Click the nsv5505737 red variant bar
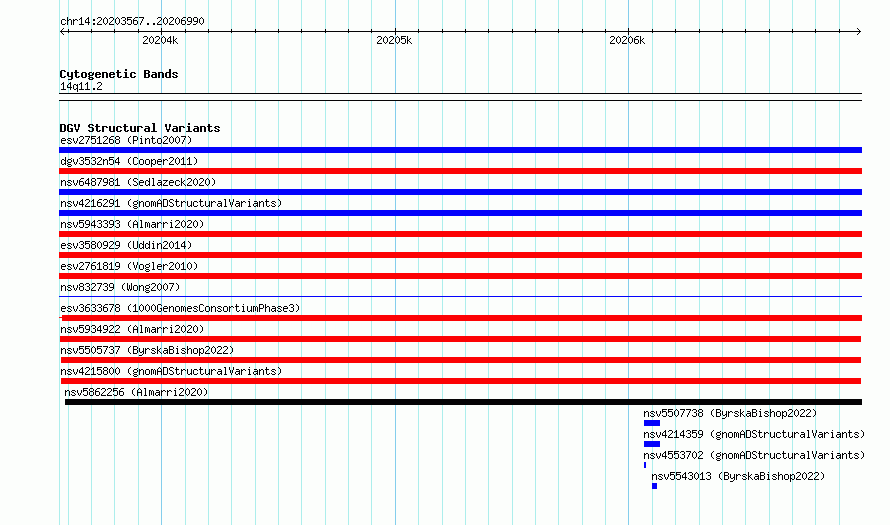890x525 pixels. (460, 360)
